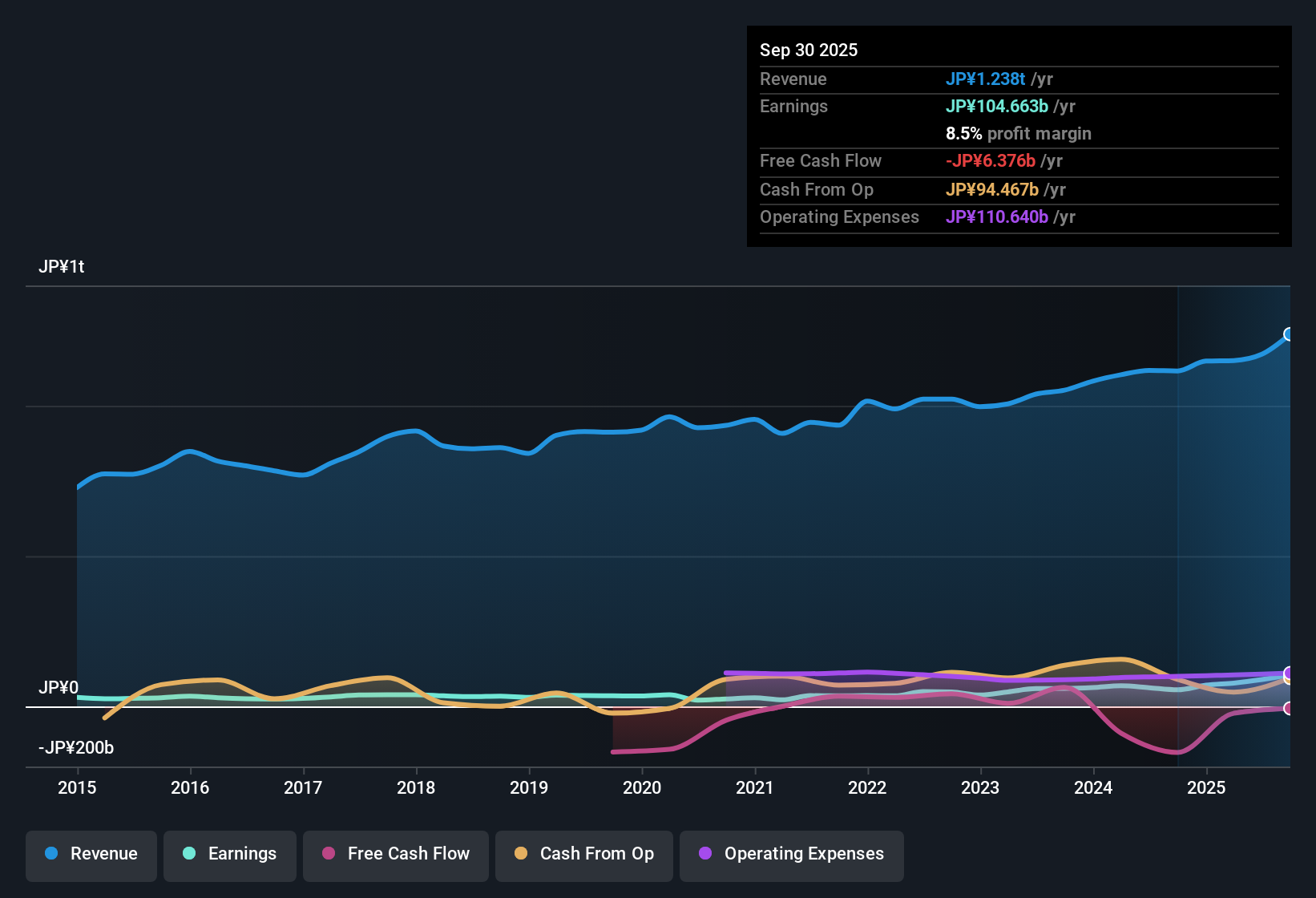Open the Revenue value JP¥1.238t link
This screenshot has width=1316, height=898.
987,79
